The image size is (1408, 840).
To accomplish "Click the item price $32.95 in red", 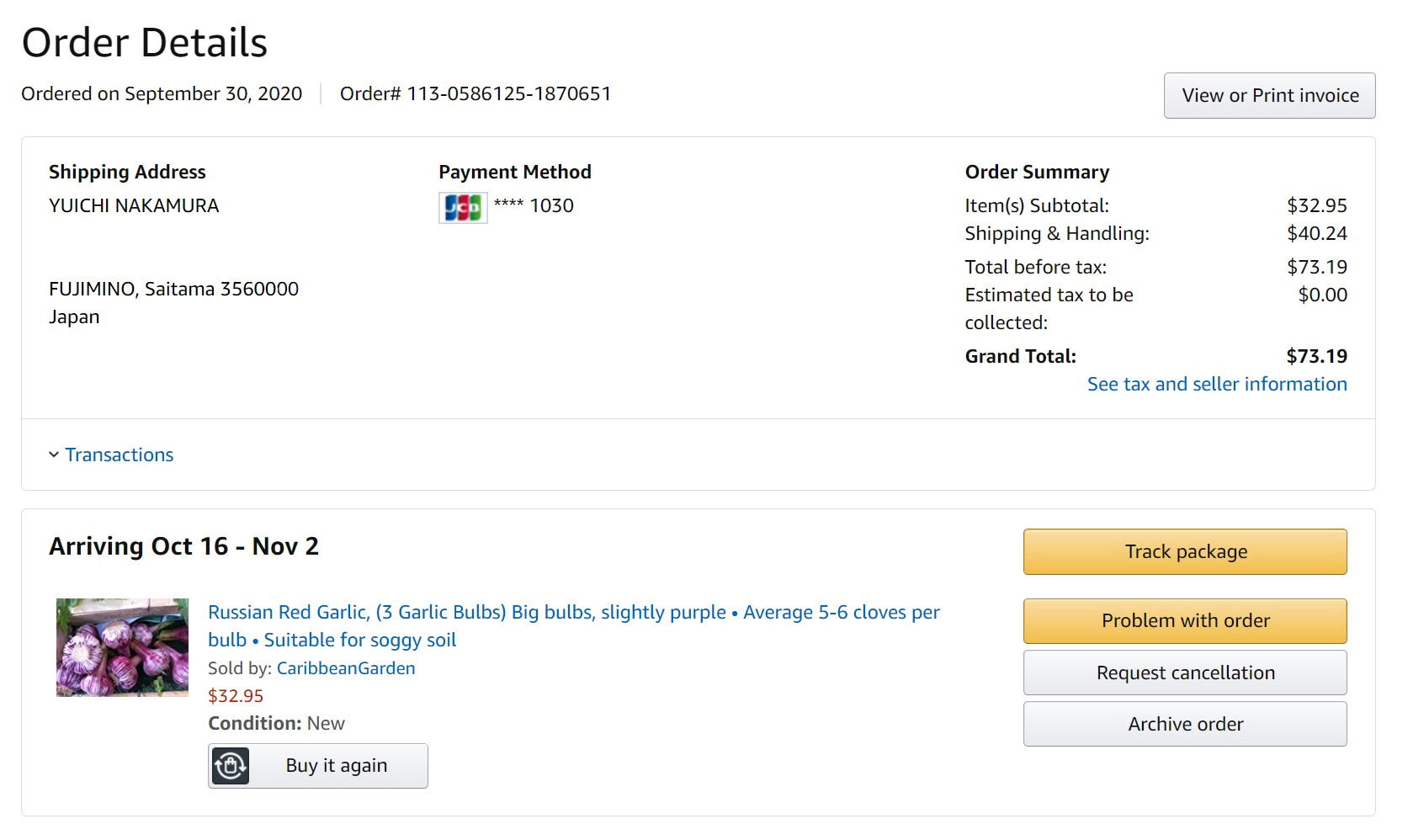I will point(236,696).
